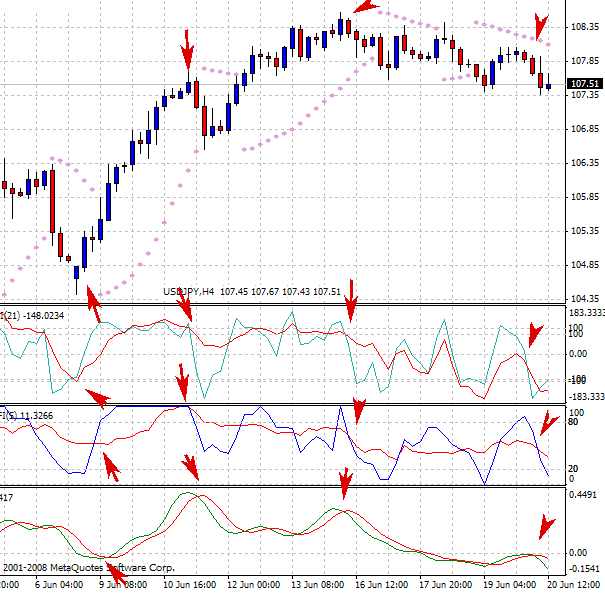The width and height of the screenshot is (605, 593).
Task: Click the 17 Jun 20:00 time axis label
Action: [447, 584]
